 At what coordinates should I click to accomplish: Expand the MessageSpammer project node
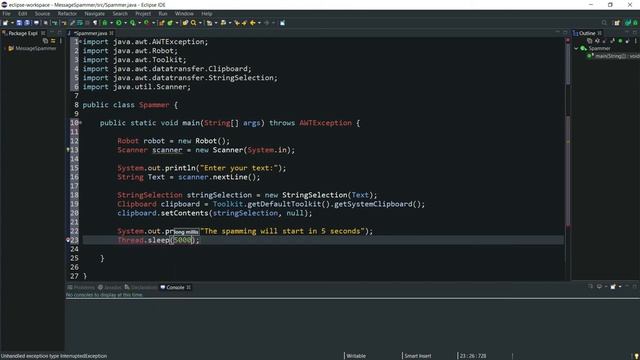click(x=5, y=48)
